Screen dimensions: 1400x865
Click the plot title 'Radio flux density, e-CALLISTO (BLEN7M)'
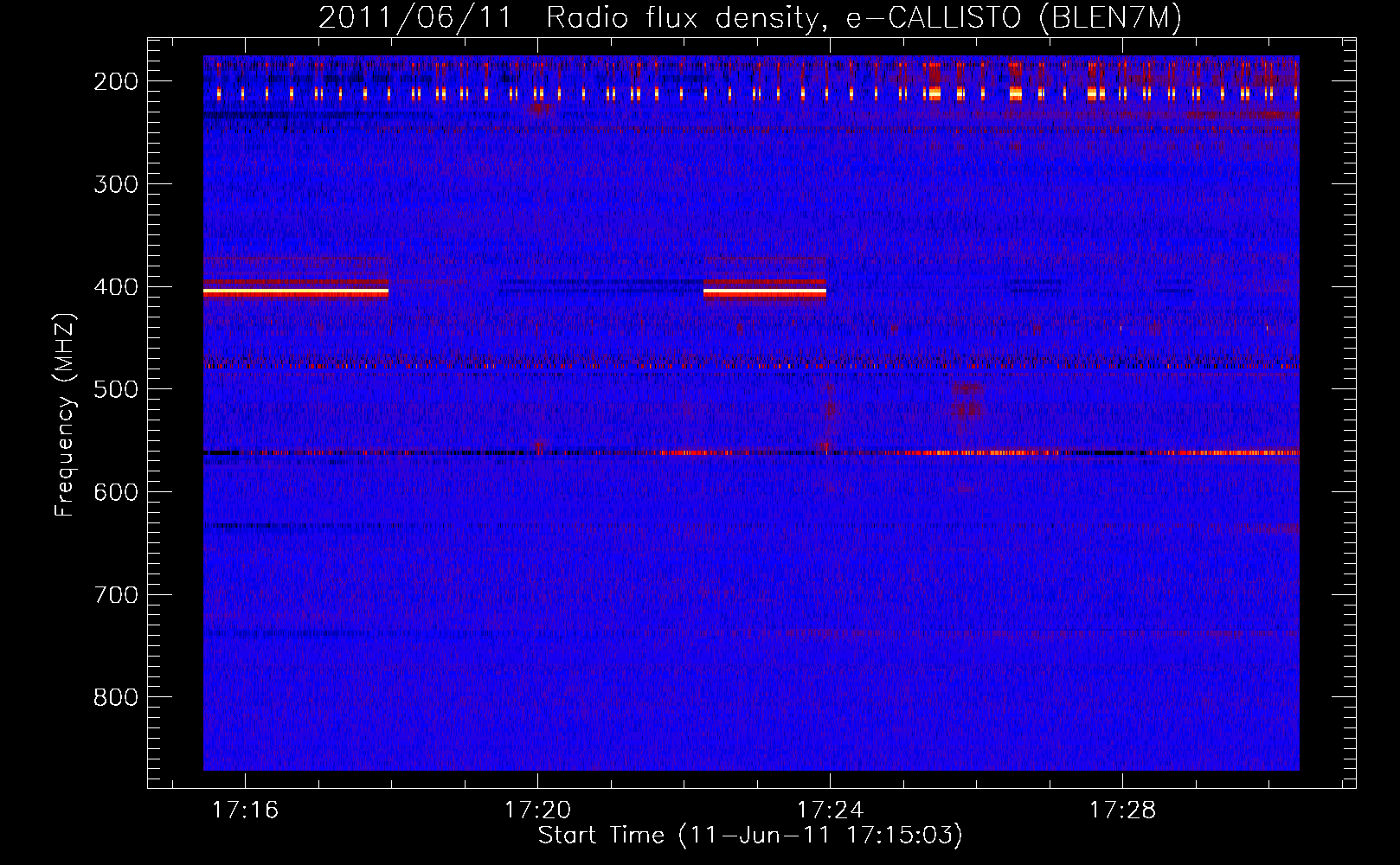click(864, 18)
